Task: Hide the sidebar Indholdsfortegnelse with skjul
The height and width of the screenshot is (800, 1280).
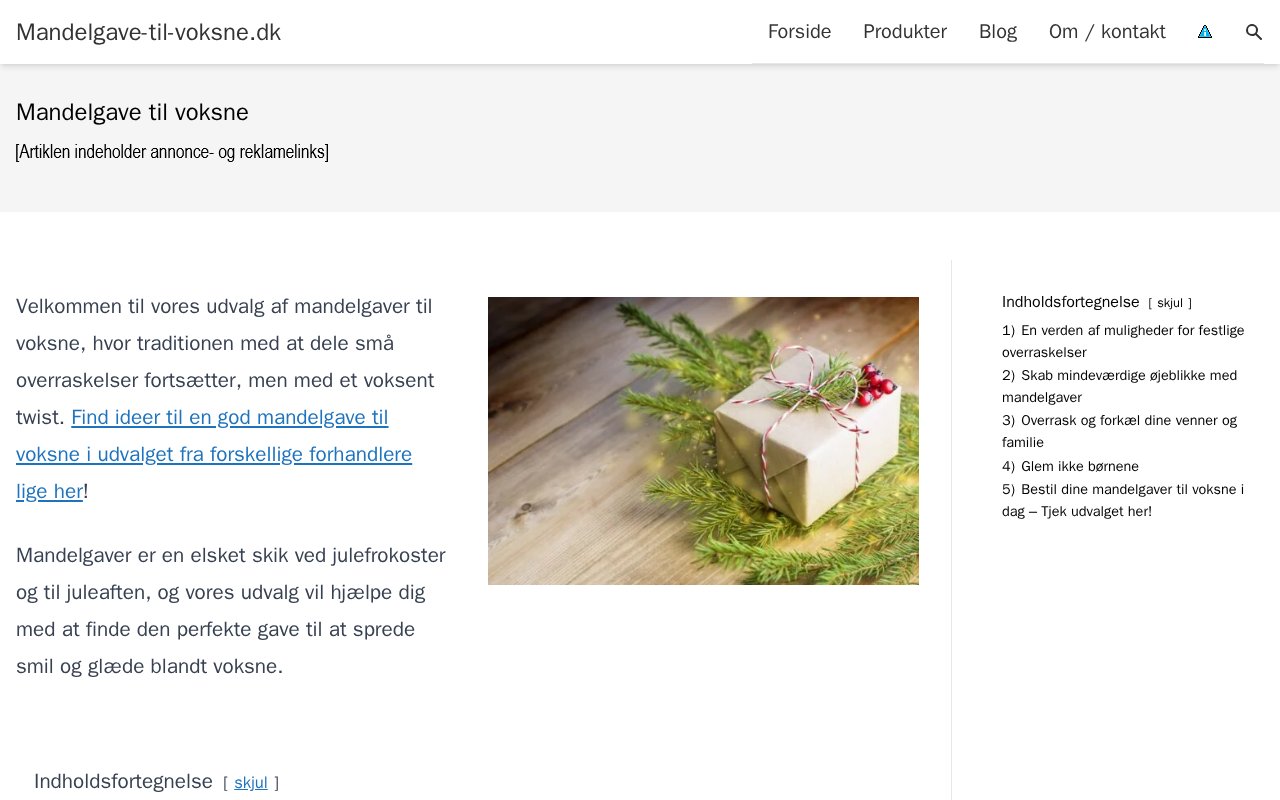Action: pos(1170,303)
